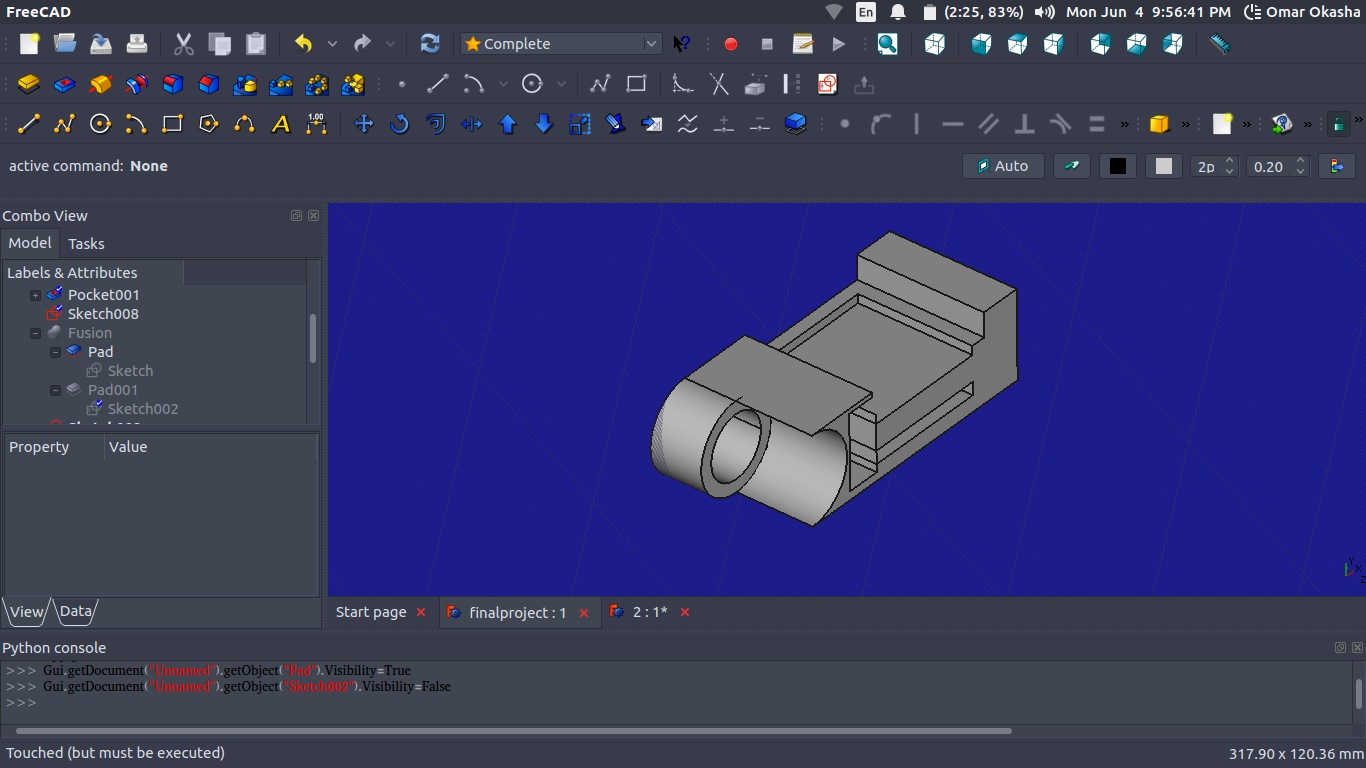This screenshot has width=1366, height=768.
Task: Select the MultiTransform pattern tool
Action: tap(353, 84)
